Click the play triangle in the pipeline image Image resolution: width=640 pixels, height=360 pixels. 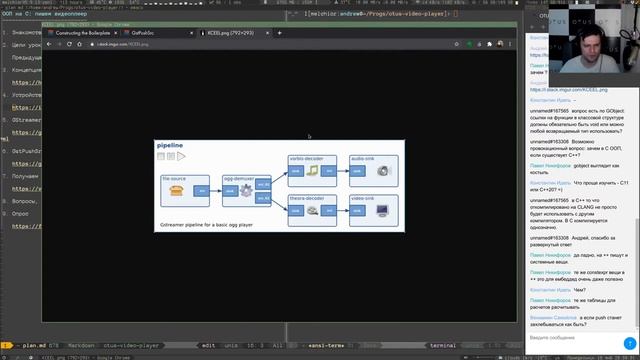181,156
